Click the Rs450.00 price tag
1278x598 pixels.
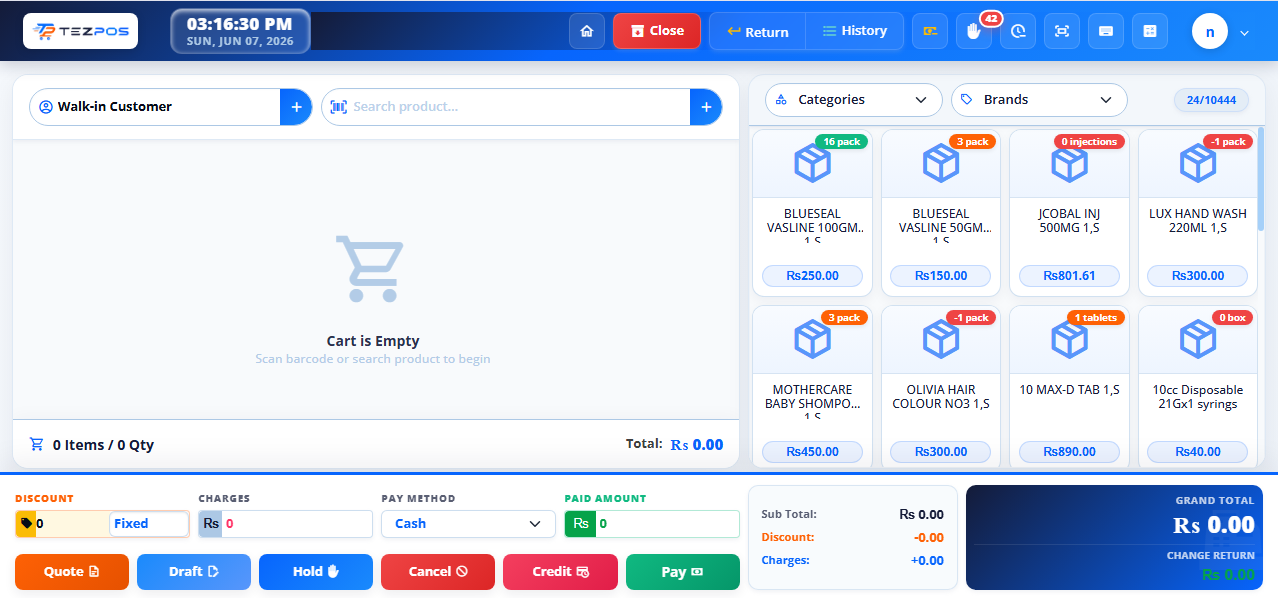812,452
